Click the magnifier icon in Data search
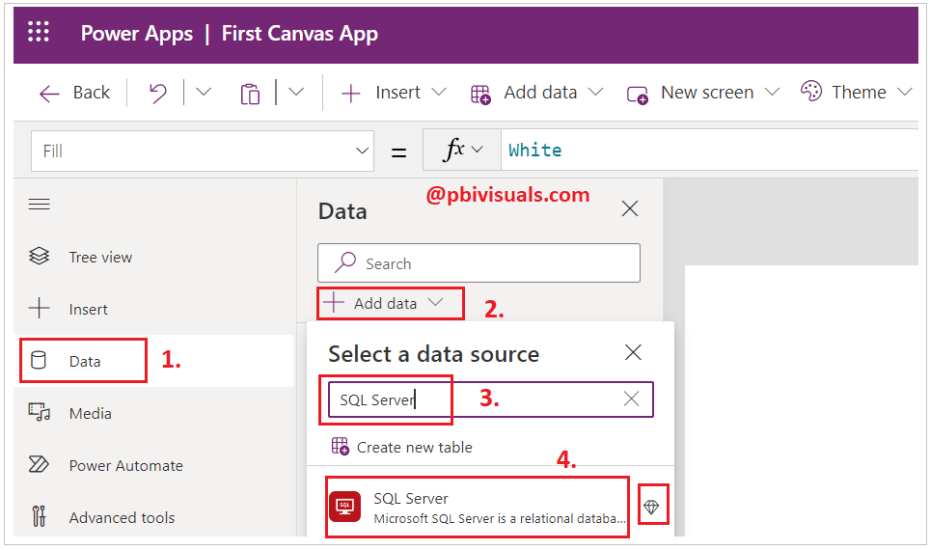Image resolution: width=930 pixels, height=550 pixels. [345, 262]
